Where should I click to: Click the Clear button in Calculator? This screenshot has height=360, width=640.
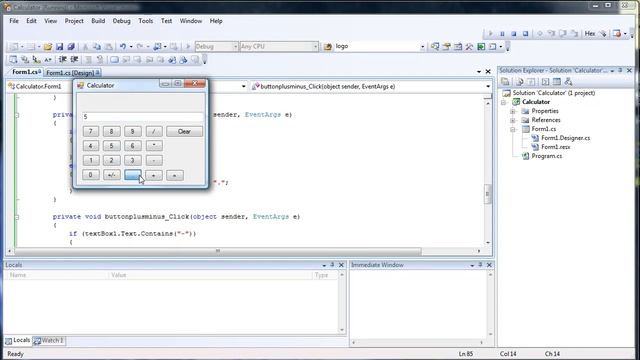(184, 131)
